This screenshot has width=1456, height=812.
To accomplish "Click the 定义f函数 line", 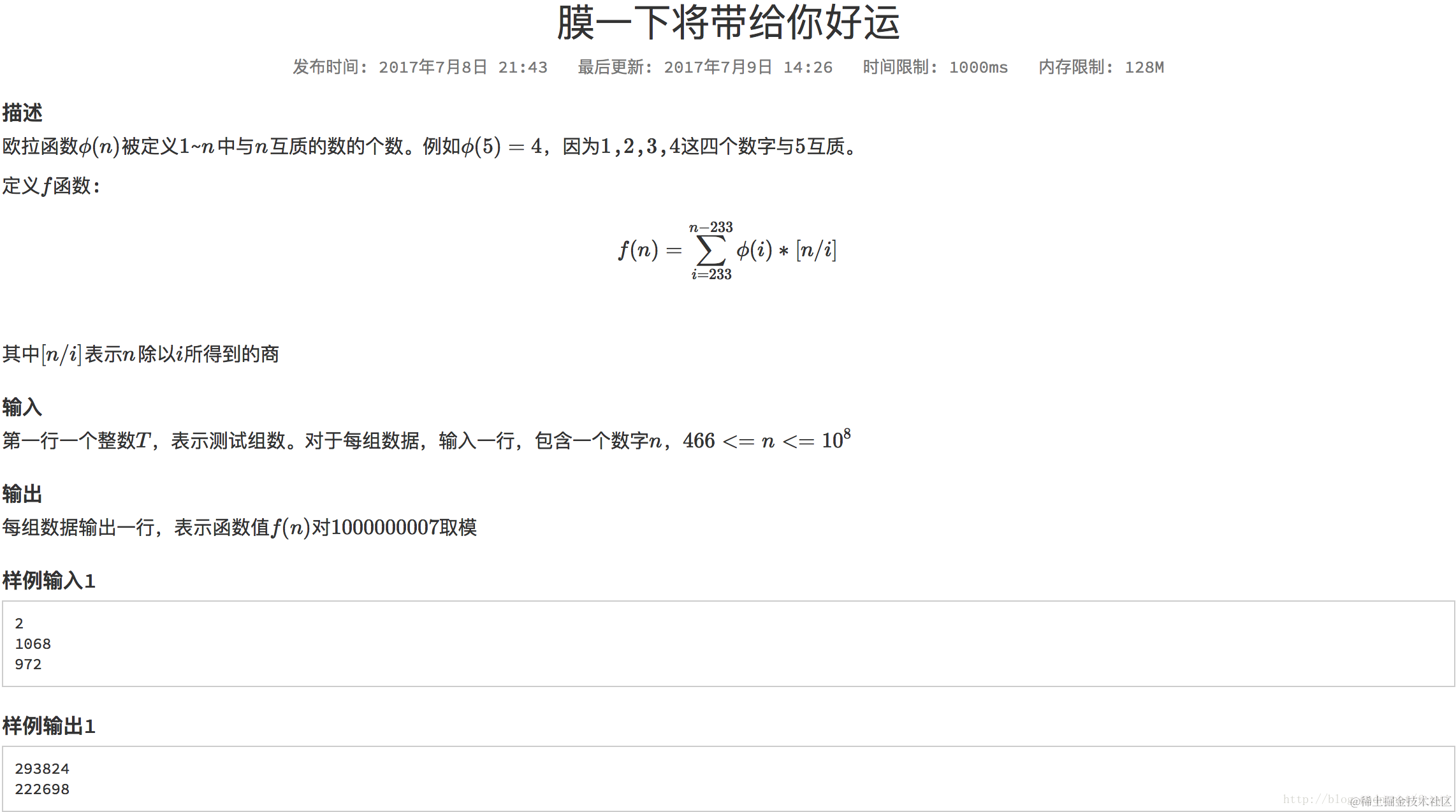I will pyautogui.click(x=51, y=186).
